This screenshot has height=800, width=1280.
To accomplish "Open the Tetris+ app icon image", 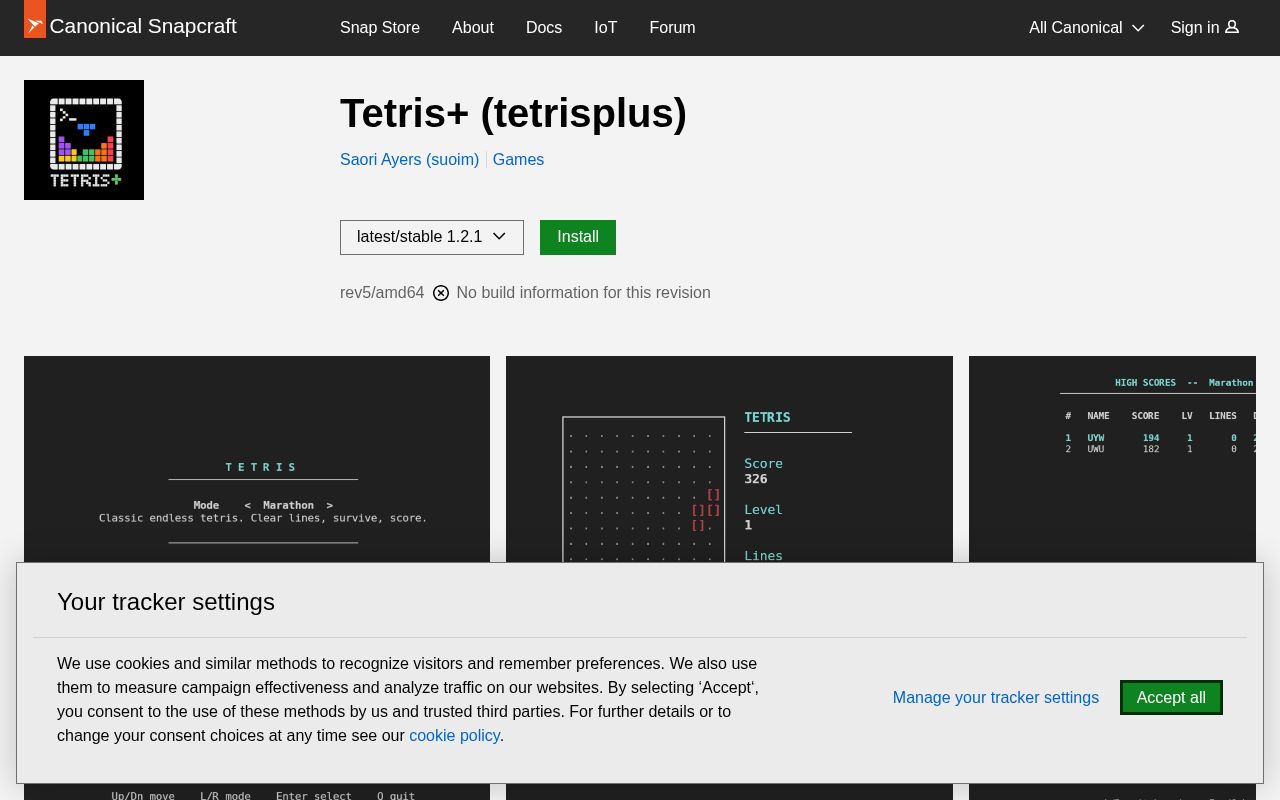I will click(84, 140).
